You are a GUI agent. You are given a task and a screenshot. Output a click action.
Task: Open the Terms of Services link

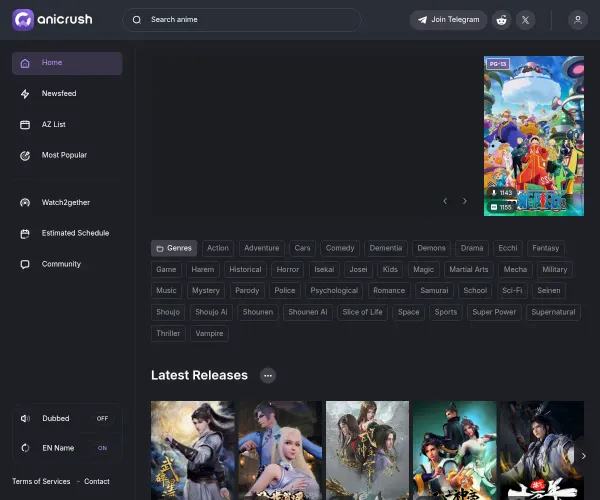click(x=41, y=481)
